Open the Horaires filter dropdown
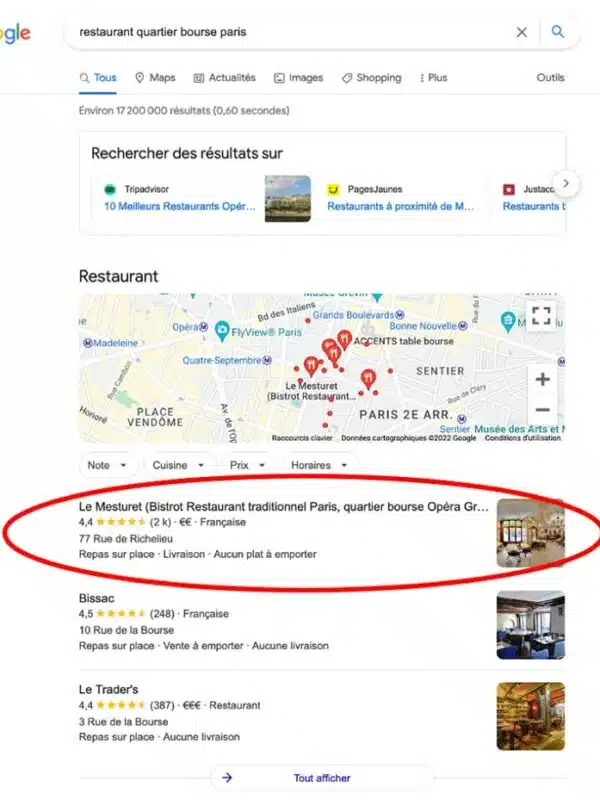This screenshot has height=800, width=600. (x=319, y=465)
